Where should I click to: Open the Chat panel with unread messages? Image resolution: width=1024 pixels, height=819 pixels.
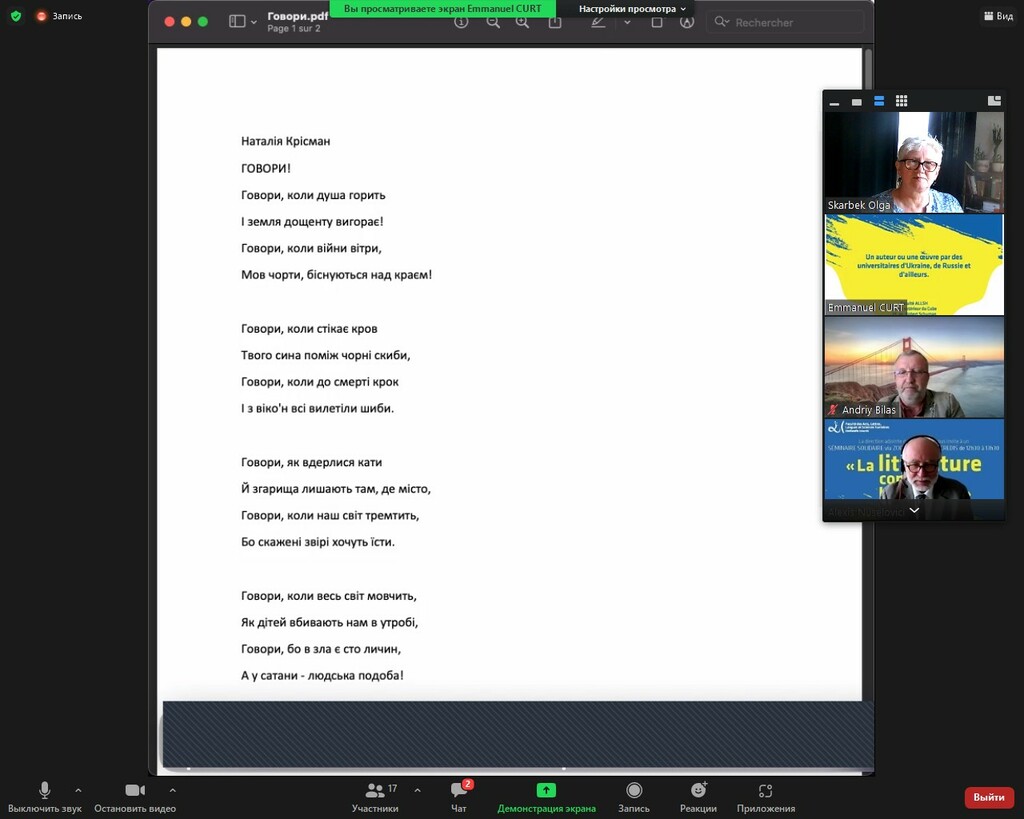pyautogui.click(x=459, y=796)
